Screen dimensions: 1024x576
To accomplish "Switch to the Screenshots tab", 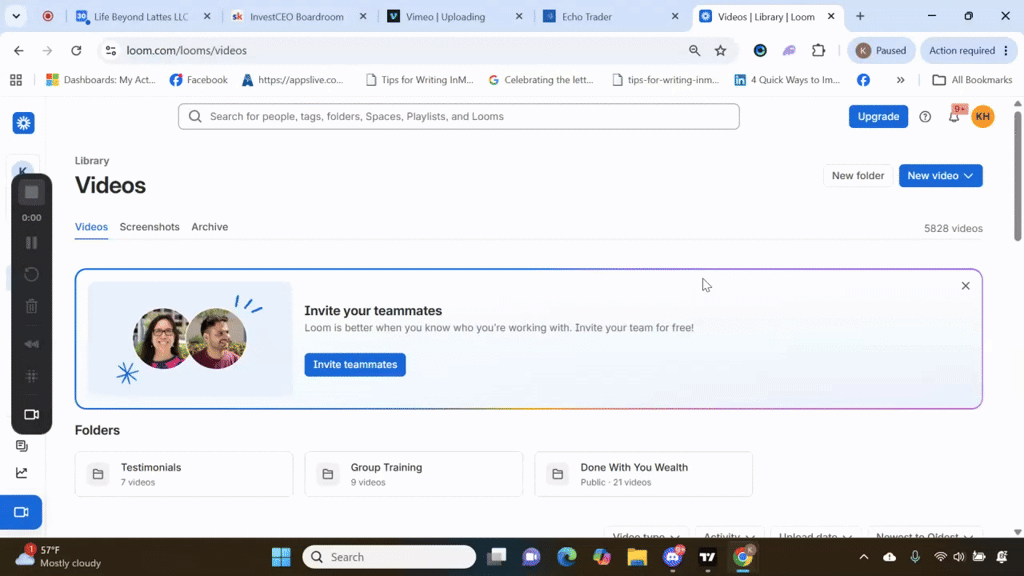I will click(150, 227).
